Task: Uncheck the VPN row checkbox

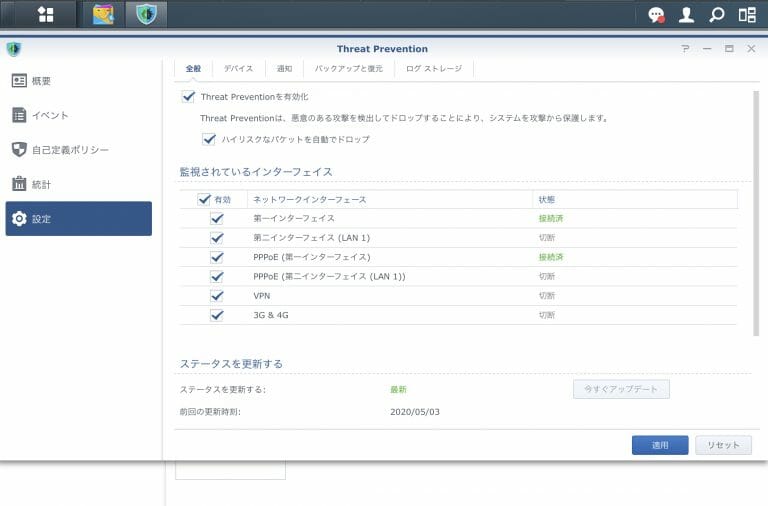Action: click(x=217, y=296)
